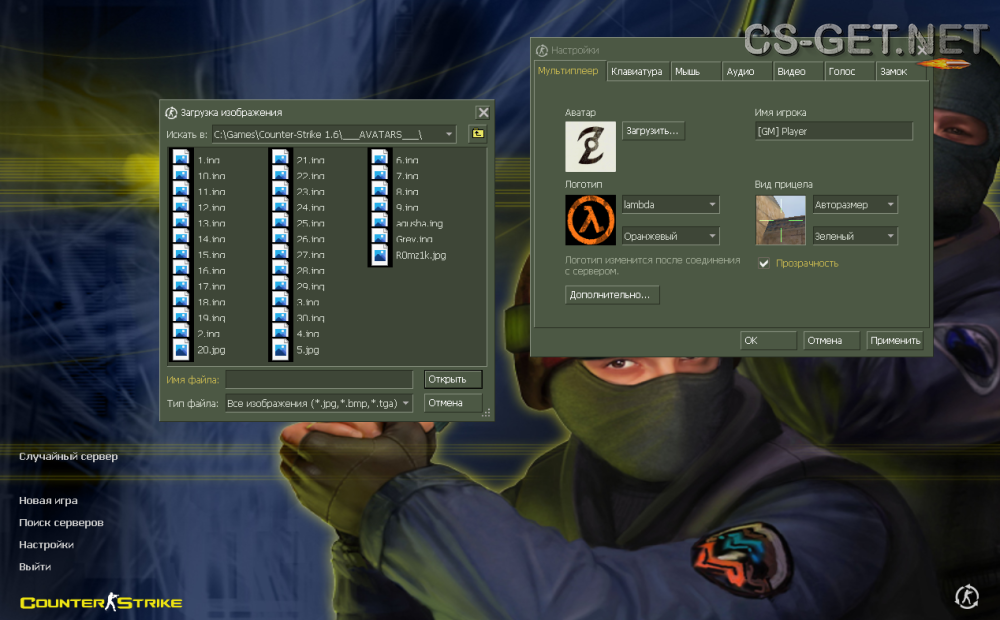Open Настройки from the main menu
The height and width of the screenshot is (620, 1000).
pos(47,545)
